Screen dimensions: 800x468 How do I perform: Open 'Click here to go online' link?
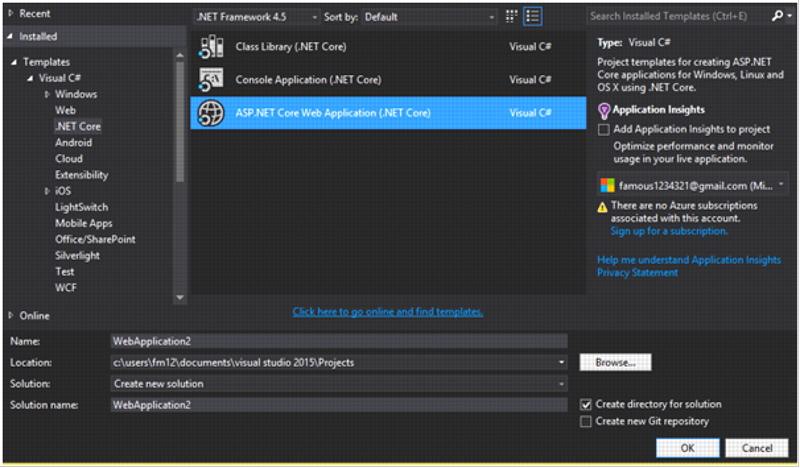388,311
